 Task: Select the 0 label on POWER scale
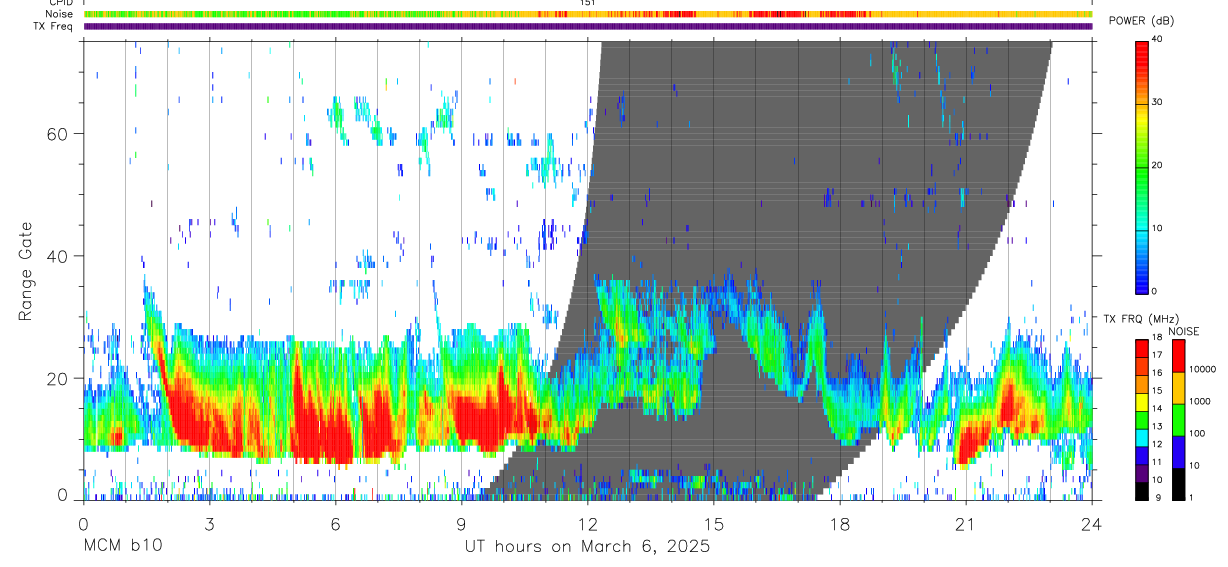click(1155, 291)
